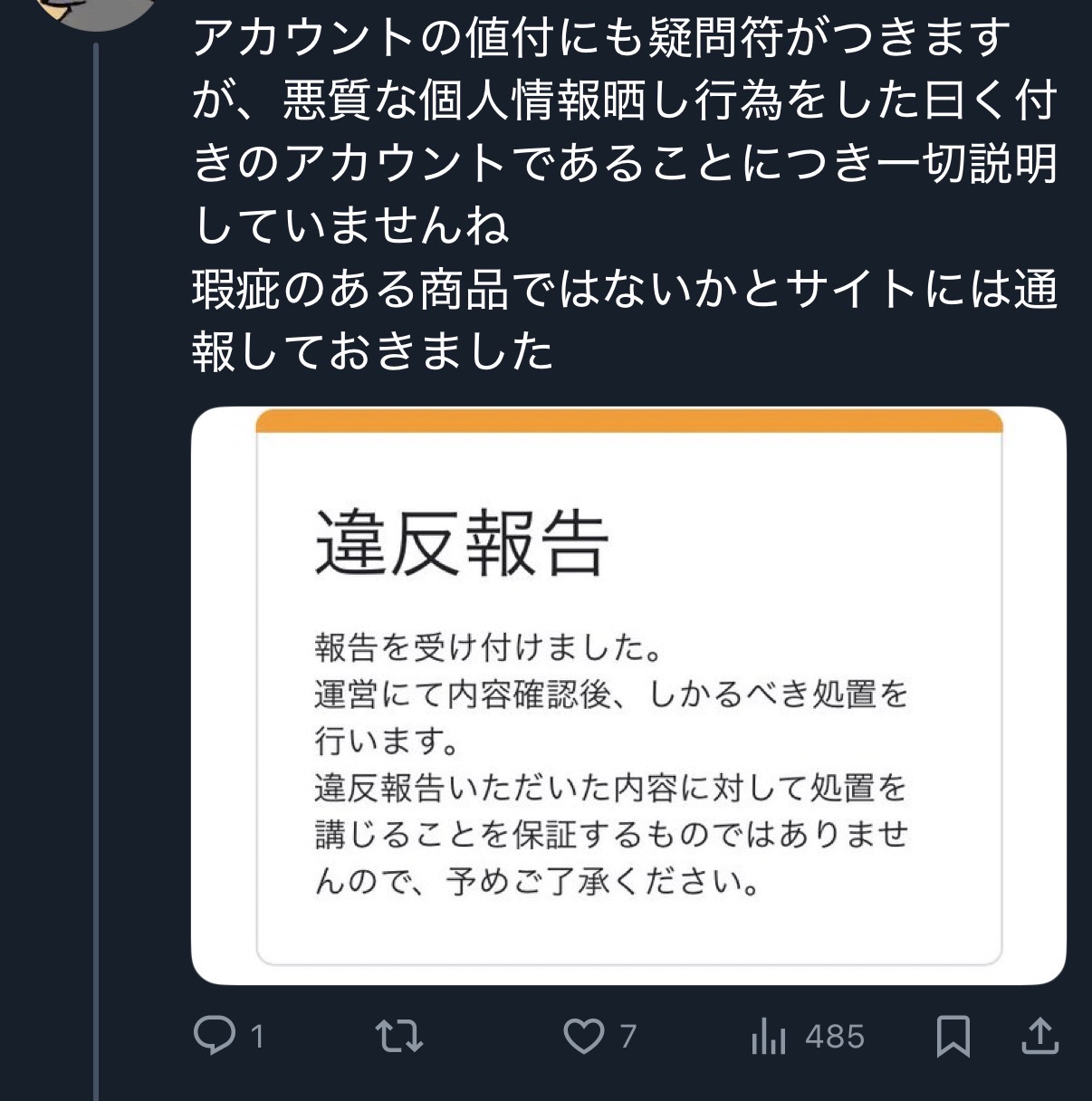The width and height of the screenshot is (1092, 1101).
Task: Click the tweet line していませんね
Action: 351,226
